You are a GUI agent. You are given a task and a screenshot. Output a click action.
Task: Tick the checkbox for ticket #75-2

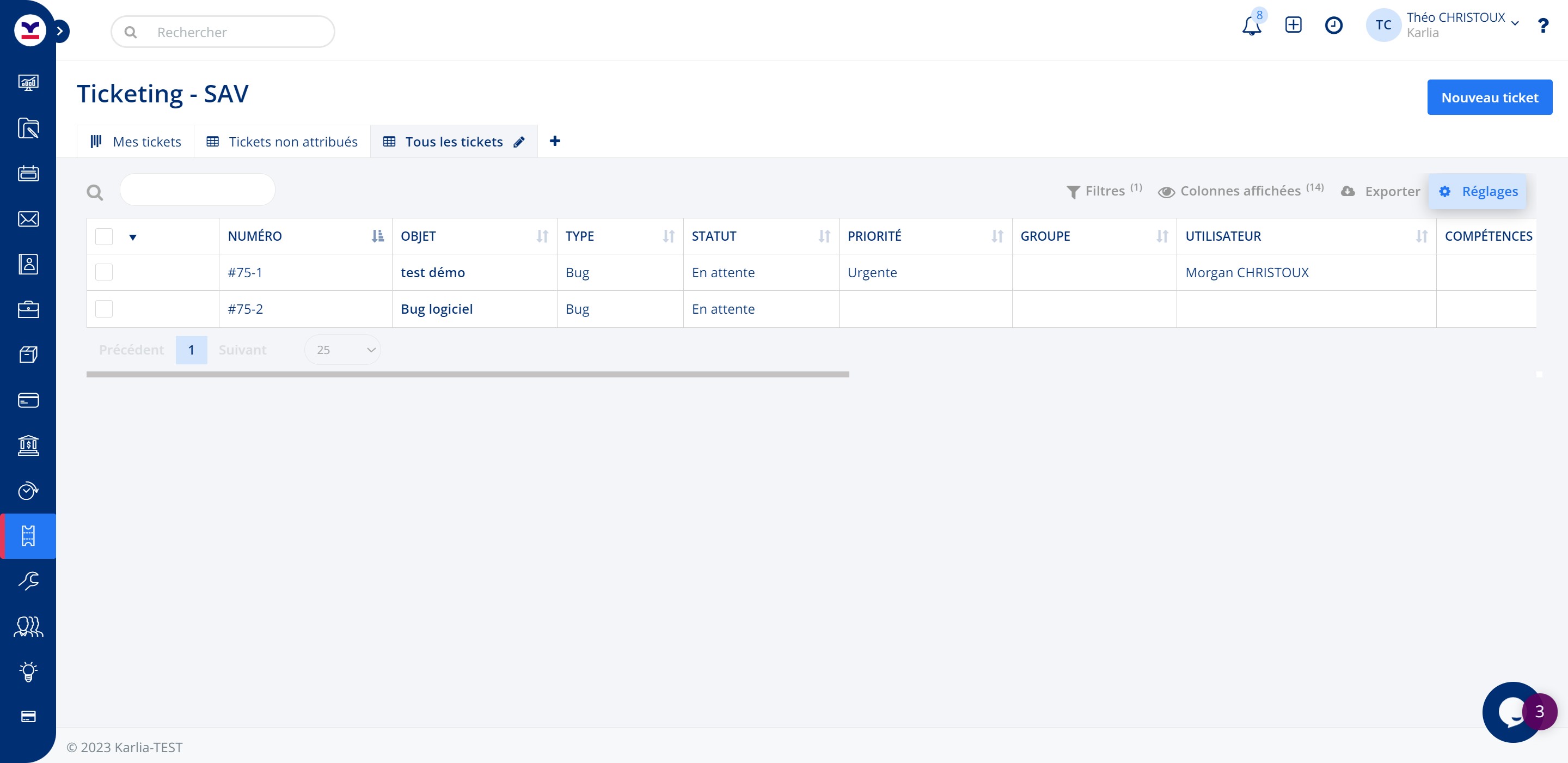click(x=104, y=309)
